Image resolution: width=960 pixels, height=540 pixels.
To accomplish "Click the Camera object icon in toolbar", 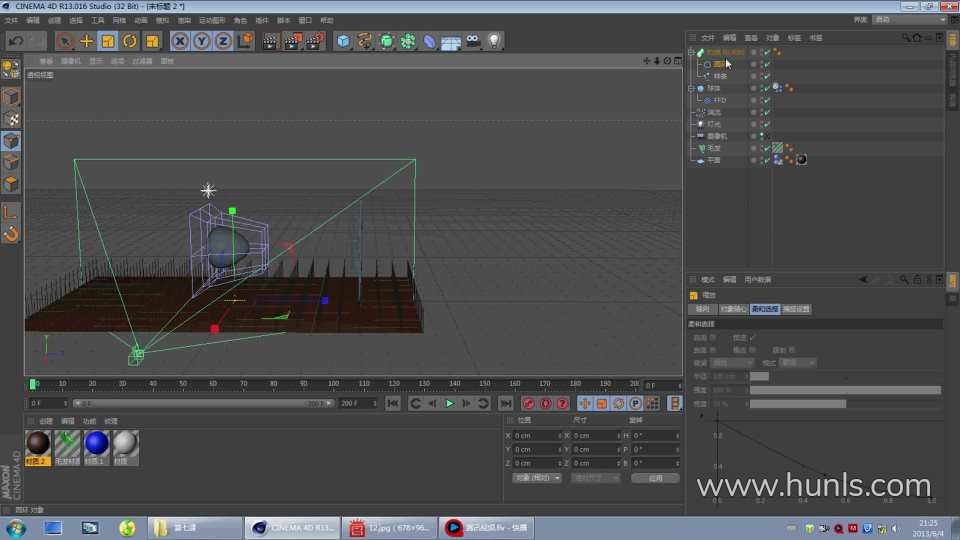I will (x=472, y=41).
